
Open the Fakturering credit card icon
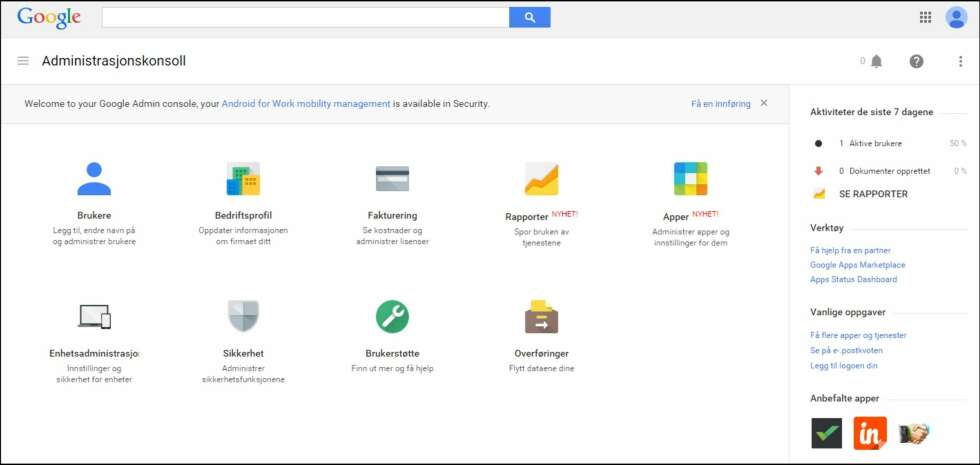(x=392, y=179)
